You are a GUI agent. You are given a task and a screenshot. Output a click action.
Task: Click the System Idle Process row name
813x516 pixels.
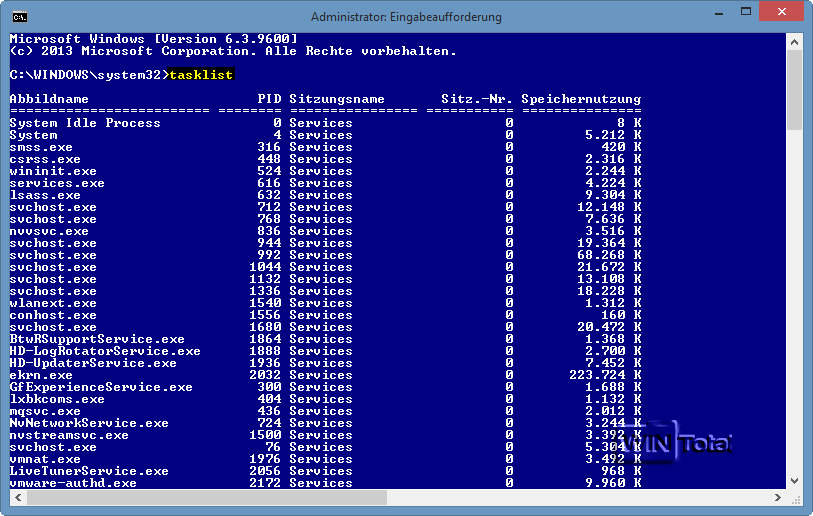pos(85,123)
